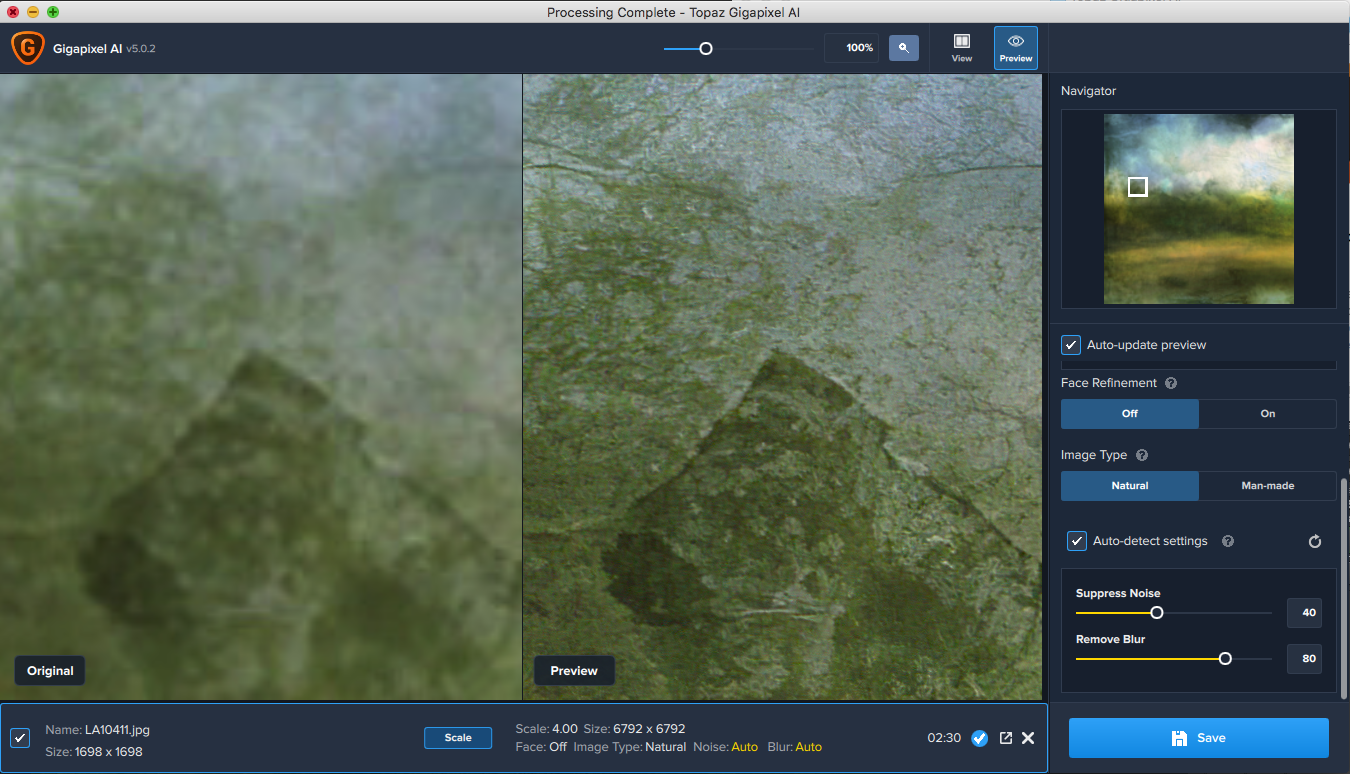This screenshot has width=1350, height=774.
Task: Reset settings with the circular arrow icon
Action: (1315, 541)
